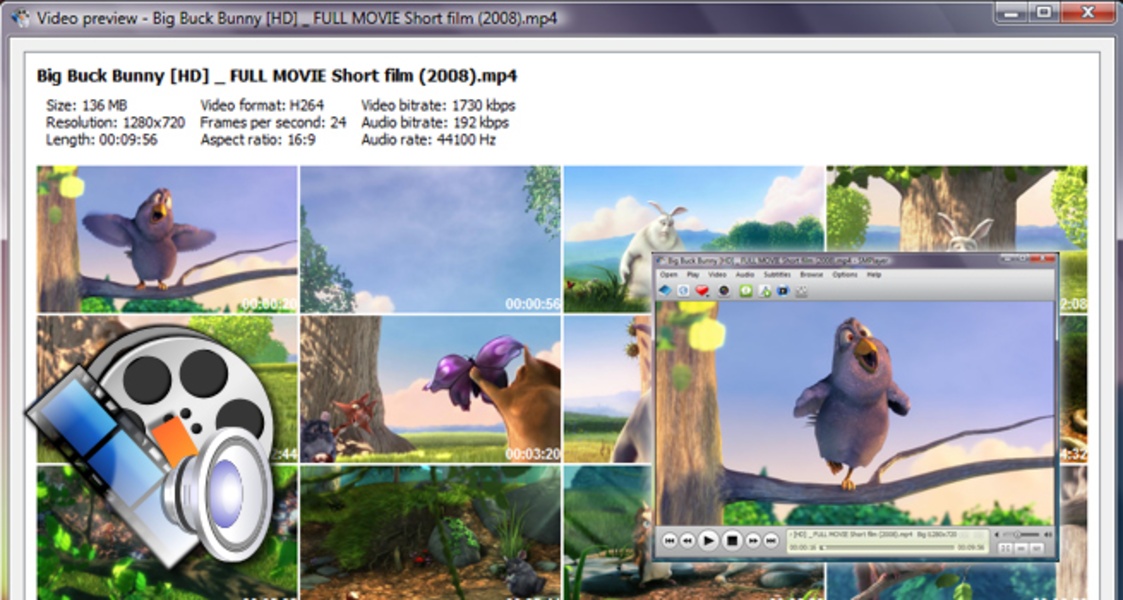
Task: Click the SMPlayer seek bar
Action: click(x=887, y=548)
